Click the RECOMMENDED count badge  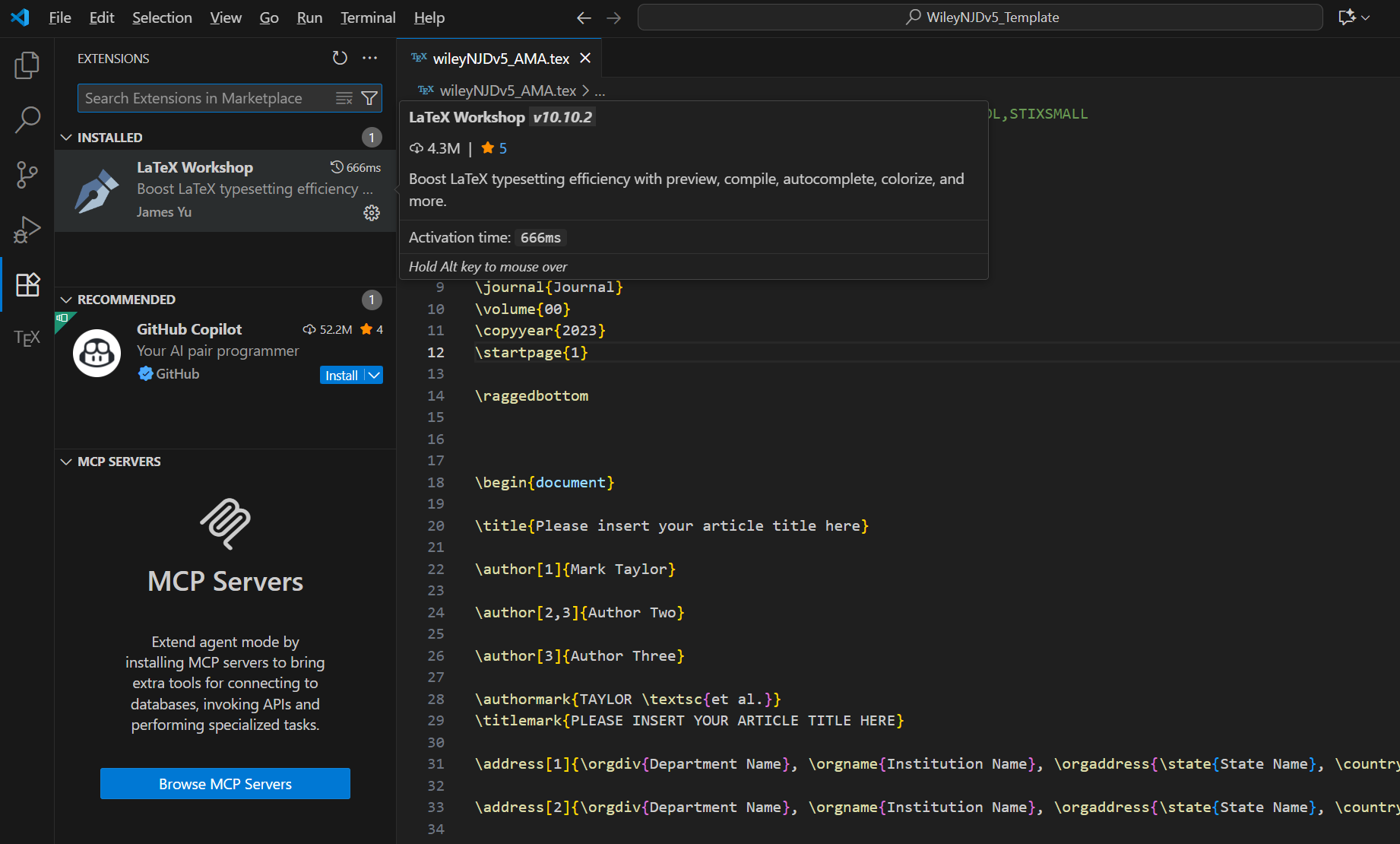click(372, 300)
